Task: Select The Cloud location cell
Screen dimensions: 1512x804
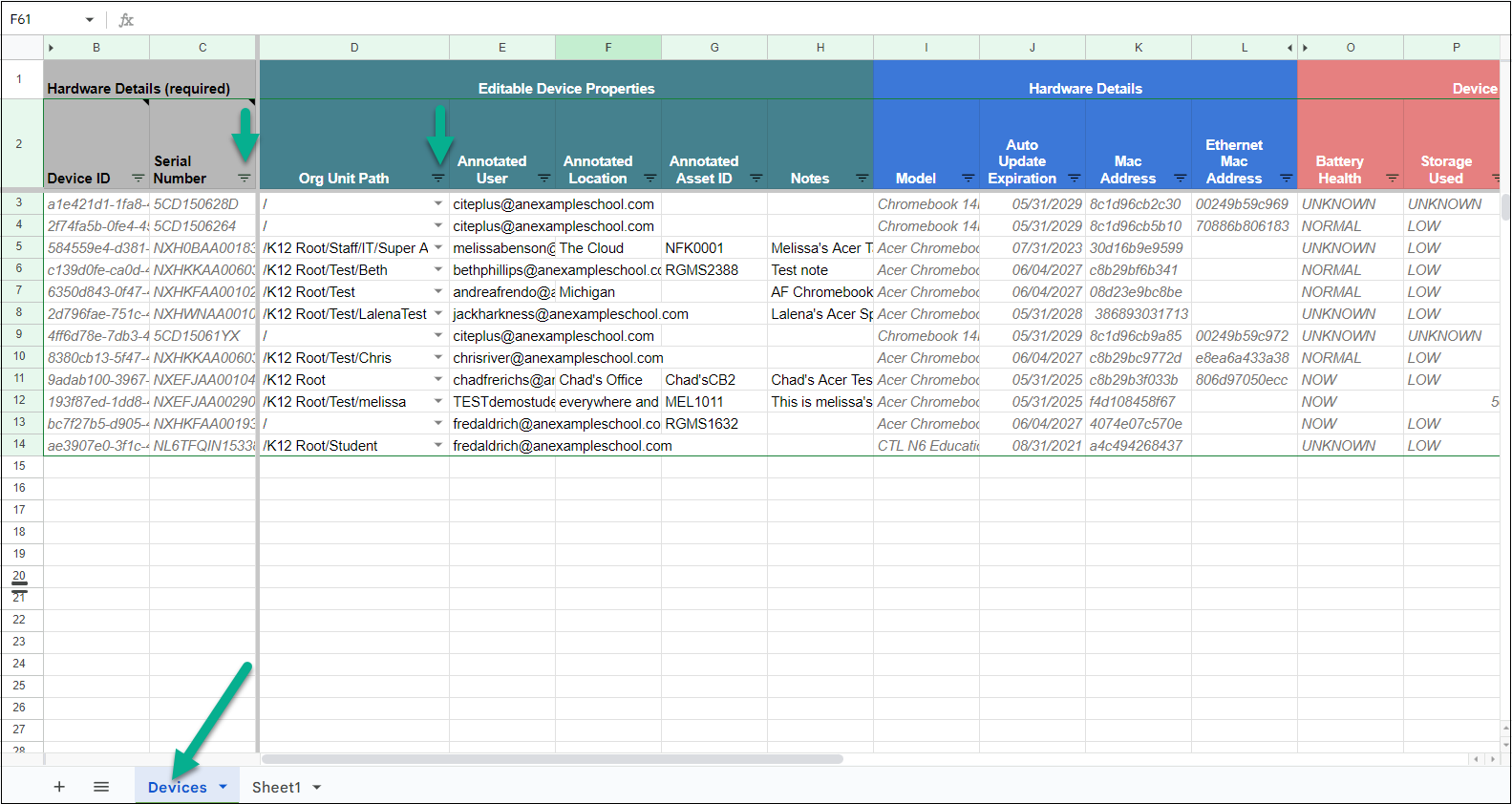Action: point(608,247)
